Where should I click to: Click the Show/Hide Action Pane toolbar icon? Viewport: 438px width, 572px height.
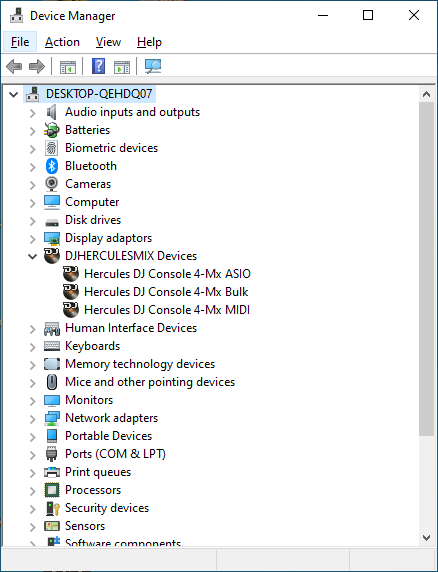click(x=122, y=67)
